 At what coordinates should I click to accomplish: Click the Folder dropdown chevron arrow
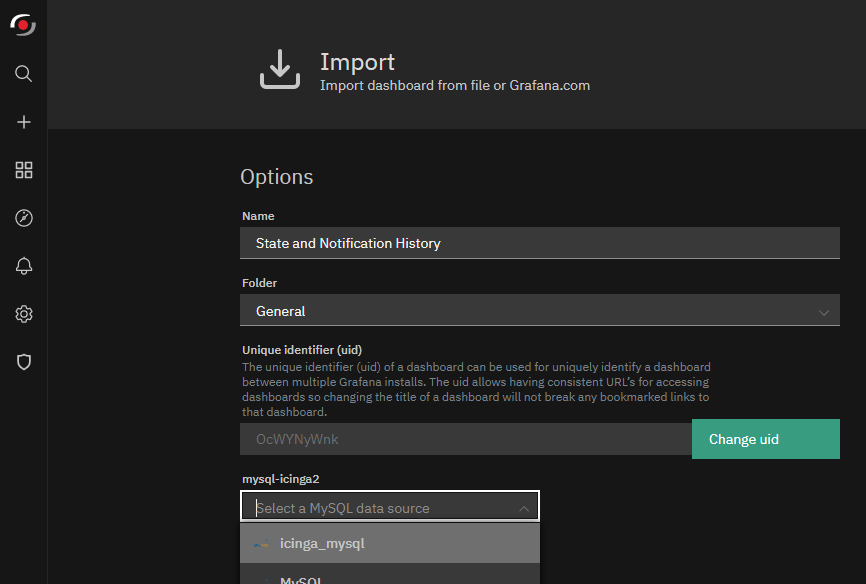click(x=823, y=313)
